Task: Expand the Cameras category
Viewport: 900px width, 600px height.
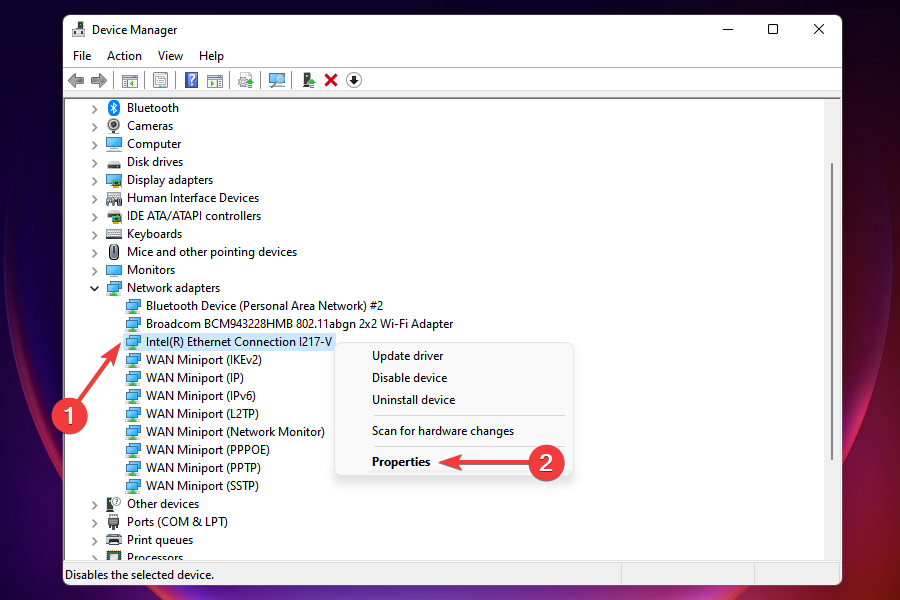Action: [x=95, y=126]
